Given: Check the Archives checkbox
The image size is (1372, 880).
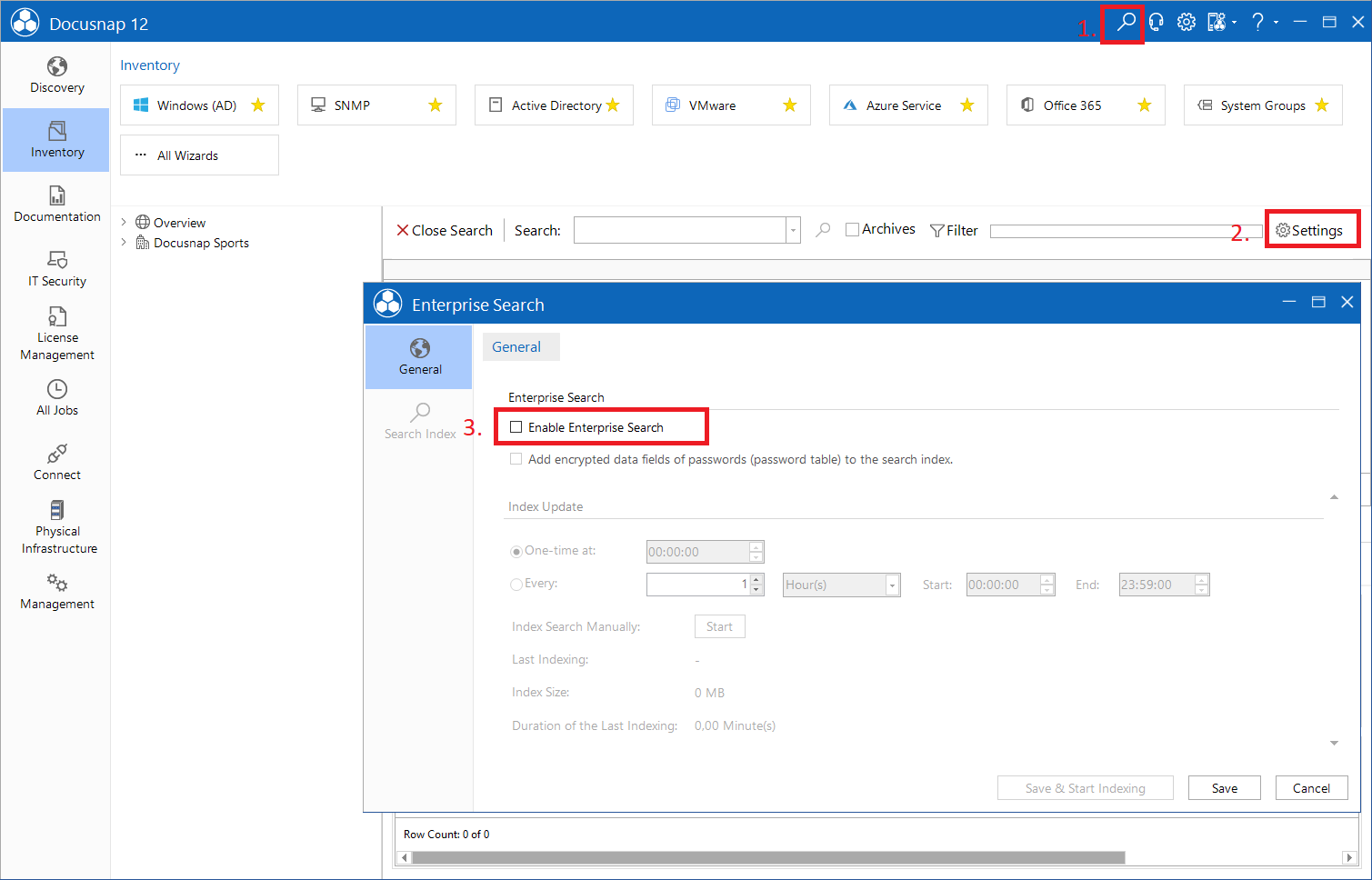Looking at the screenshot, I should (x=852, y=230).
